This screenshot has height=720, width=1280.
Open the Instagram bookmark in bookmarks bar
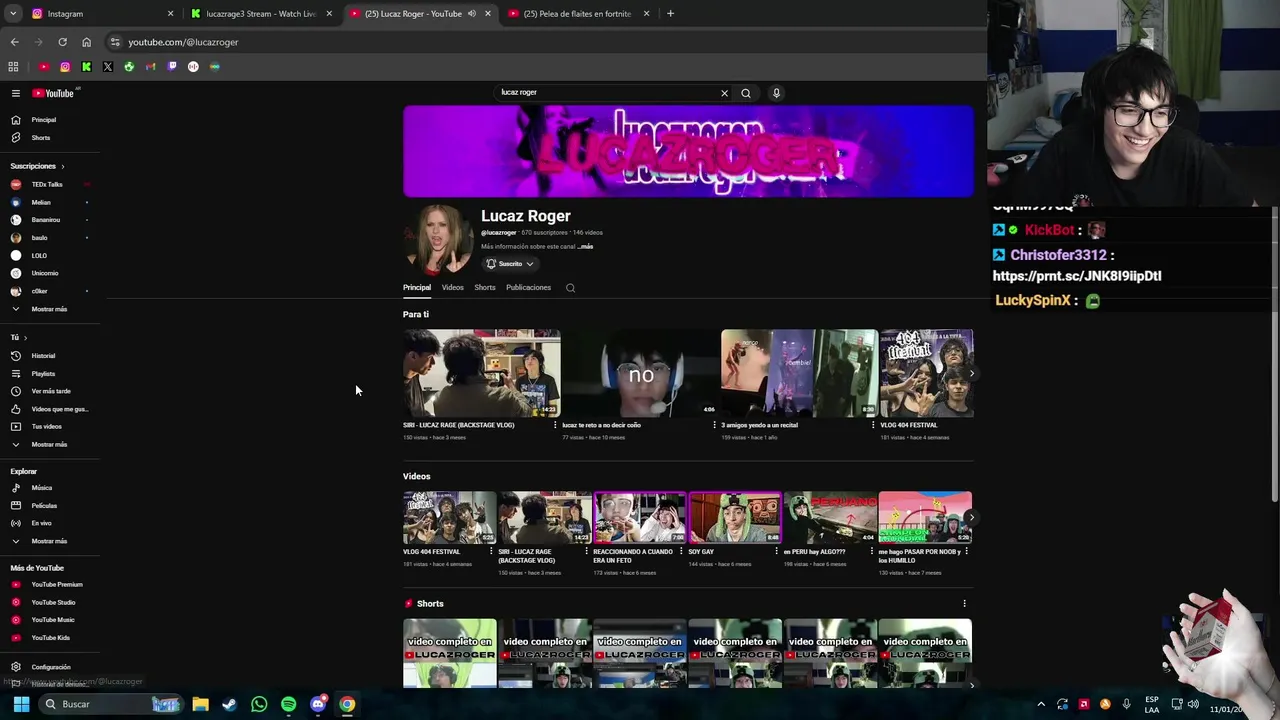tap(65, 67)
